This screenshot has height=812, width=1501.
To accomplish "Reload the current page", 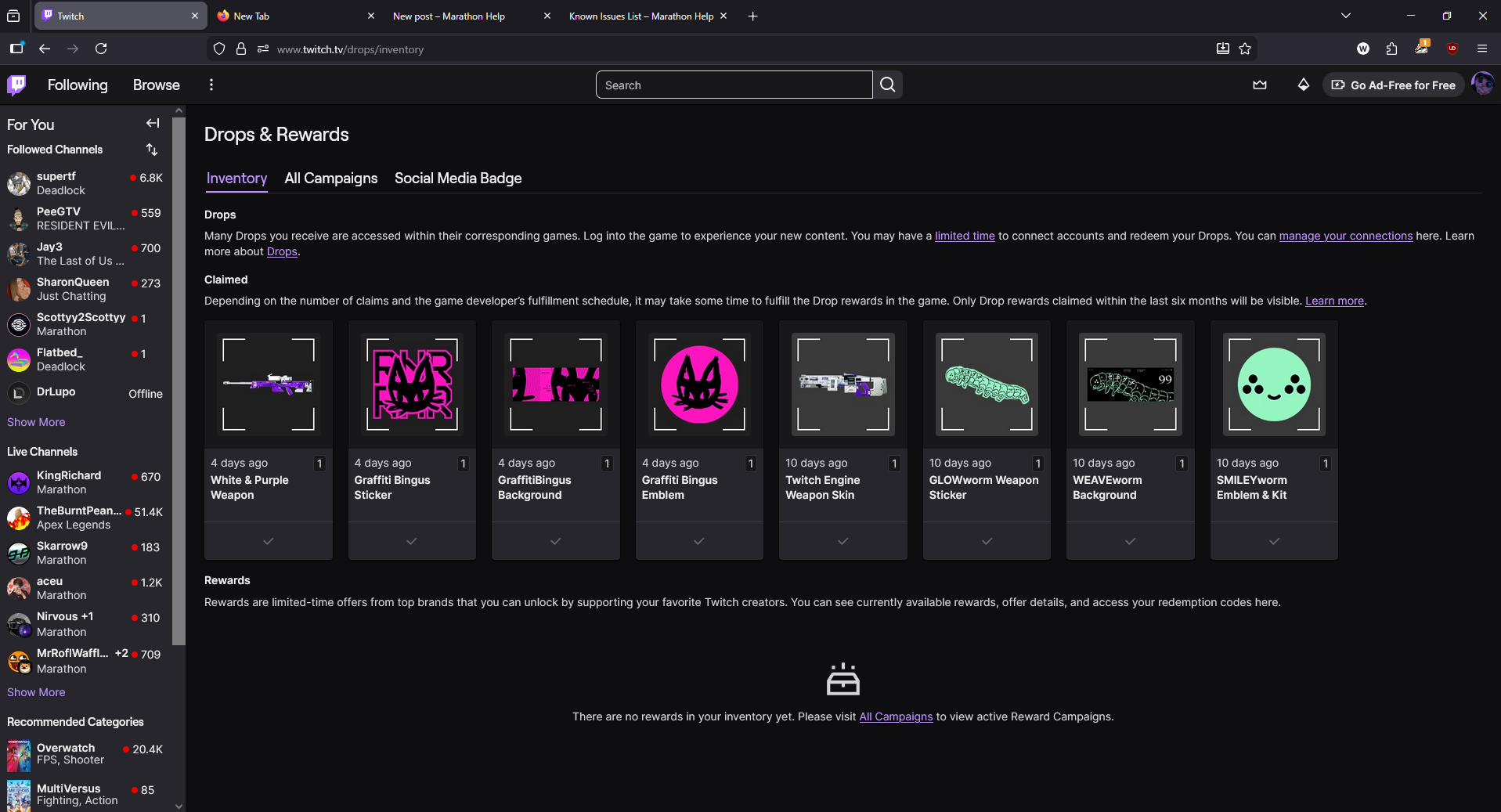I will 101,49.
